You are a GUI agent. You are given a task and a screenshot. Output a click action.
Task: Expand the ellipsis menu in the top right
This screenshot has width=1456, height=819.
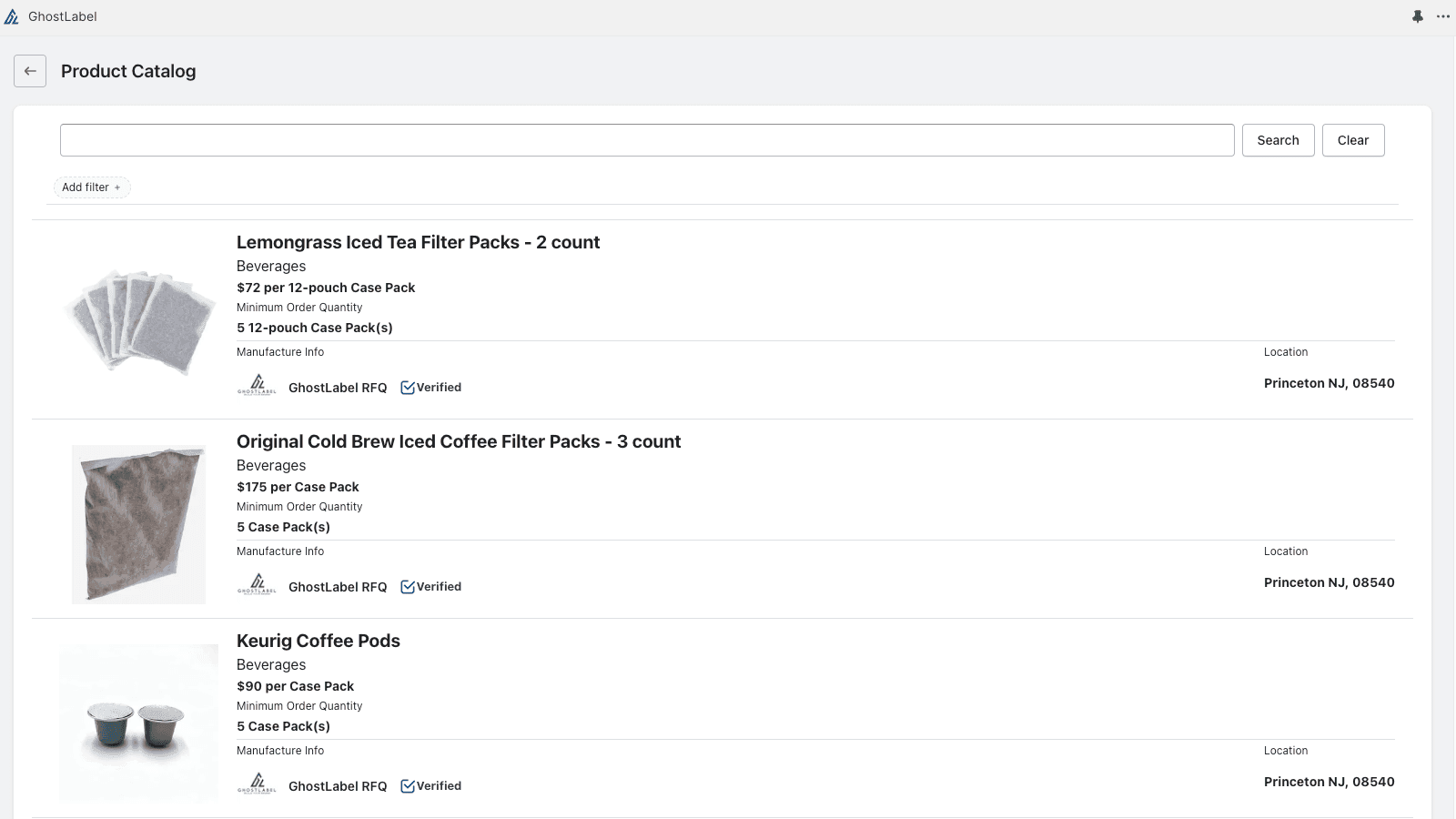coord(1442,15)
